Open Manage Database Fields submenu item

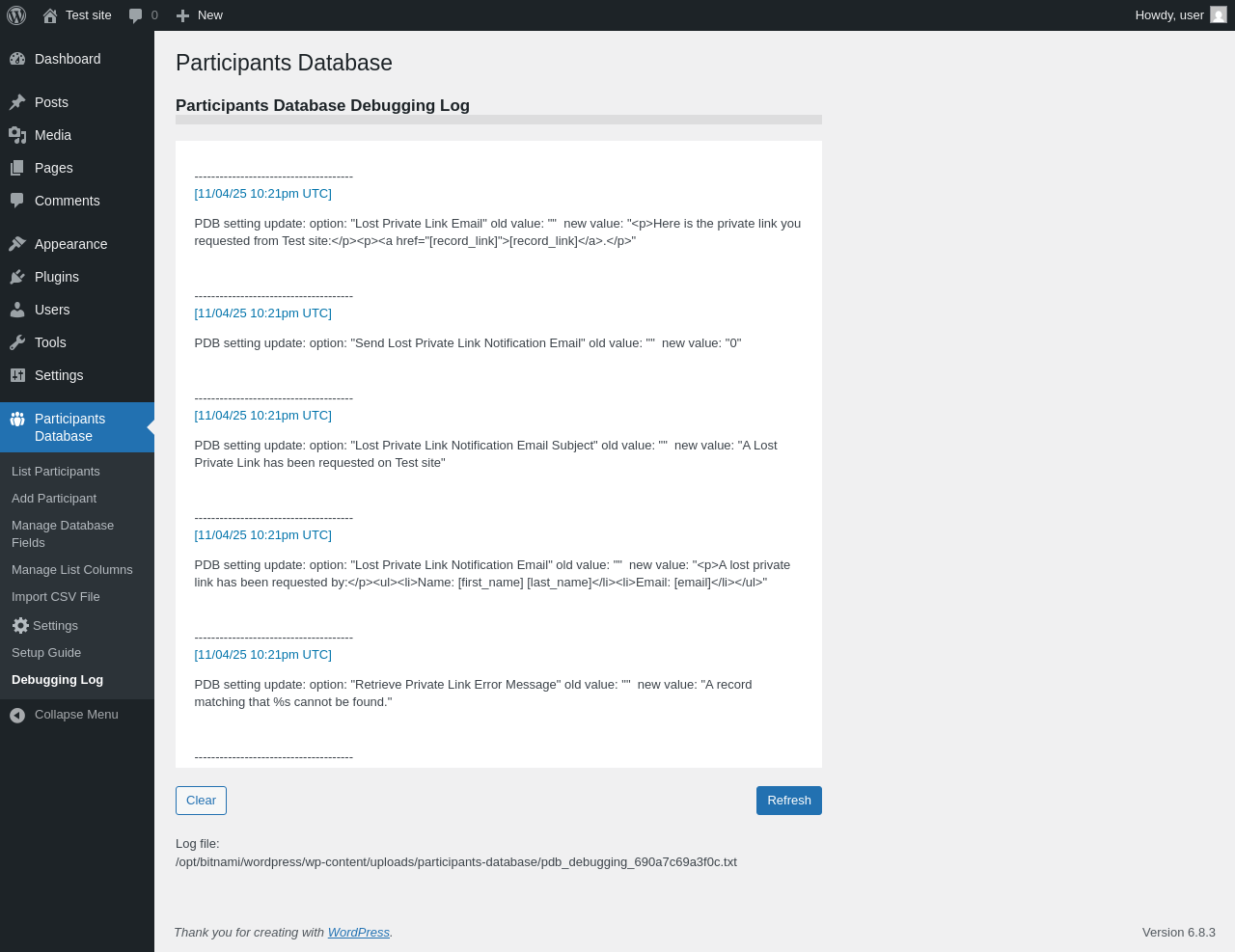click(63, 534)
